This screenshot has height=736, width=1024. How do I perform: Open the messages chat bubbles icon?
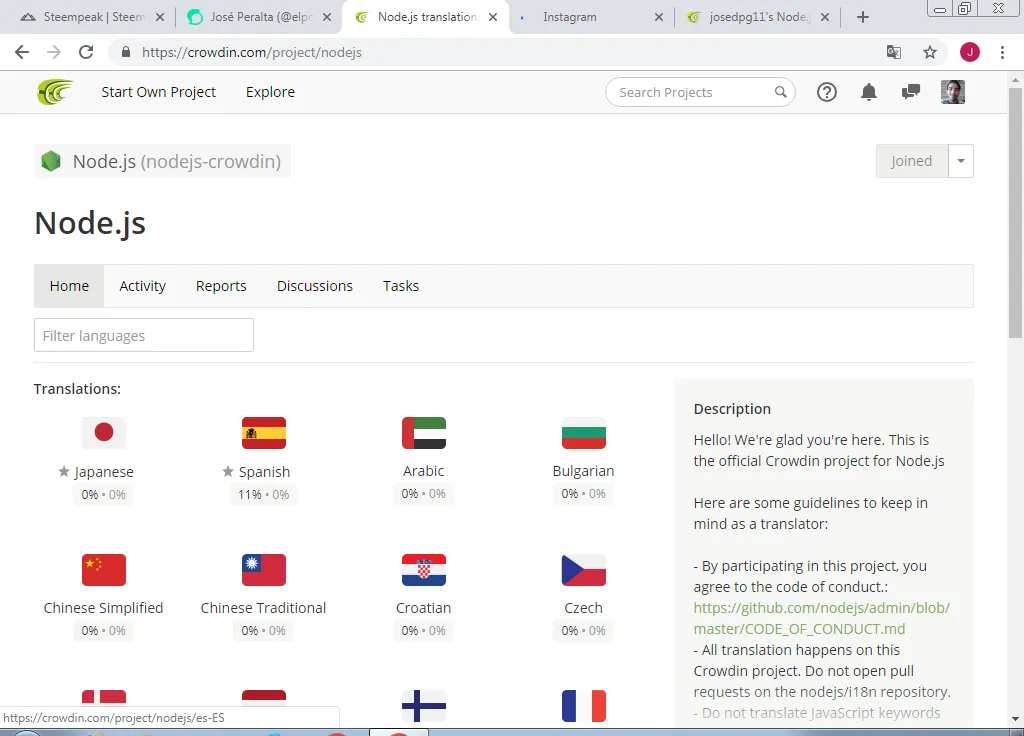[910, 92]
